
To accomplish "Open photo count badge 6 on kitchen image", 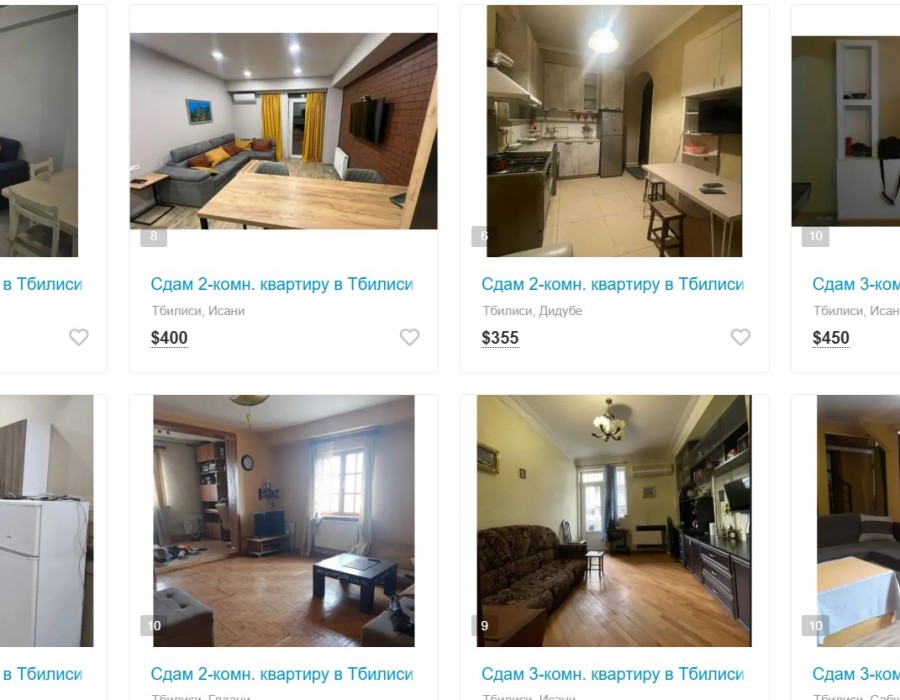I will (480, 236).
